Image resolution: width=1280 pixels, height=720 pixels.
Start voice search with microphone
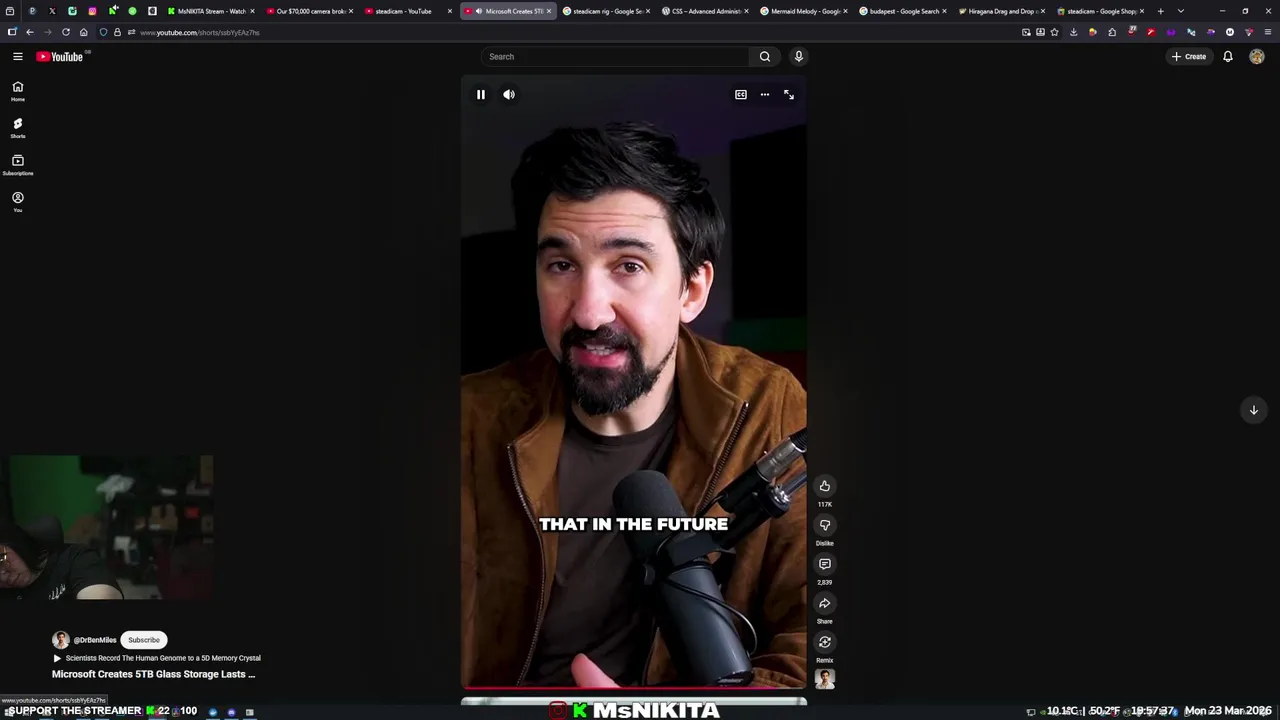[x=798, y=57]
